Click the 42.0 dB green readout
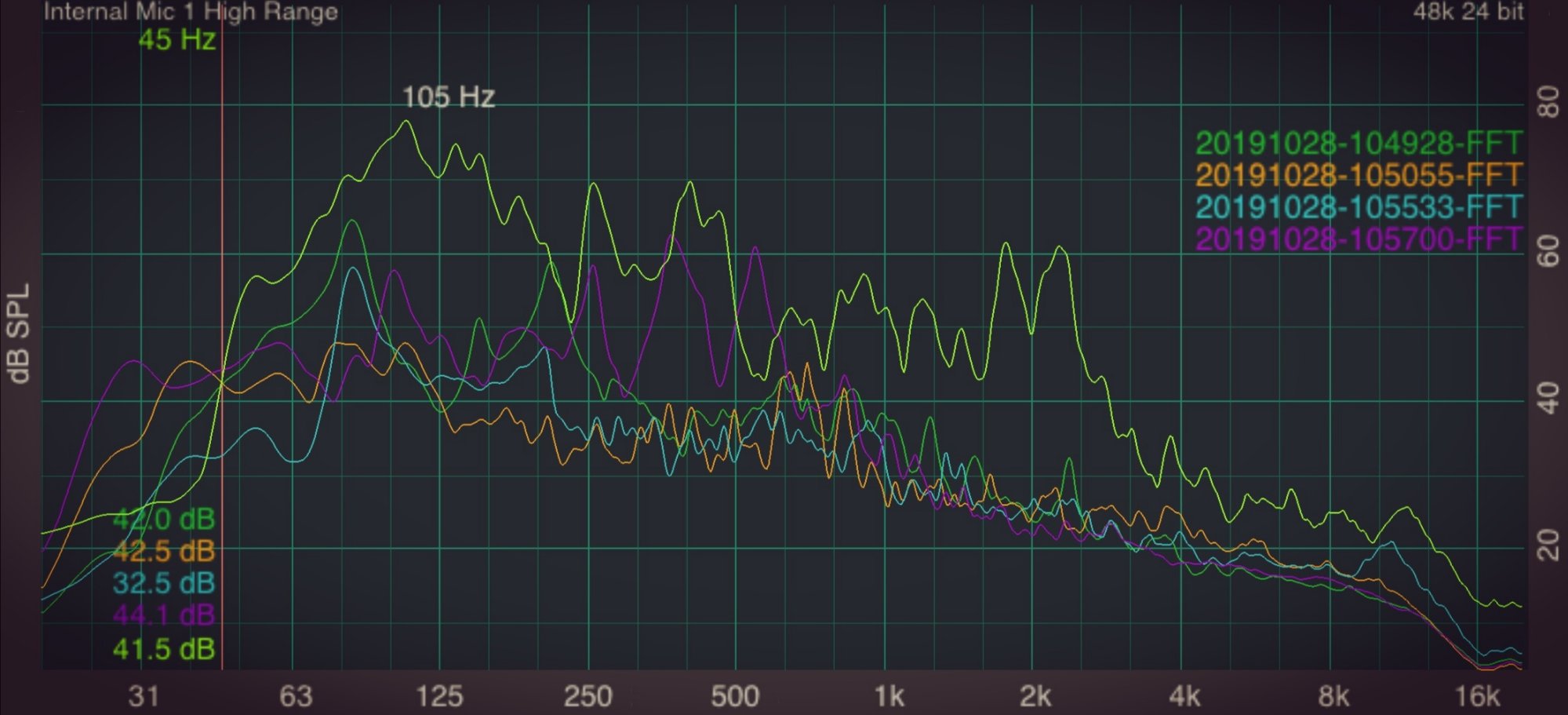Viewport: 1568px width, 715px height. pos(163,520)
